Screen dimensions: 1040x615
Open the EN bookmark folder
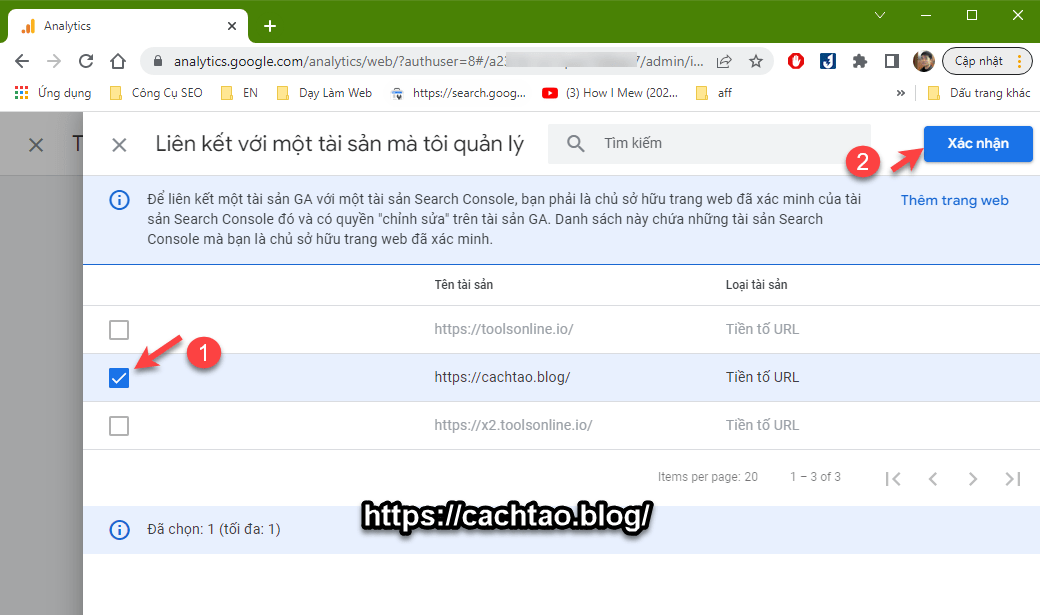240,93
